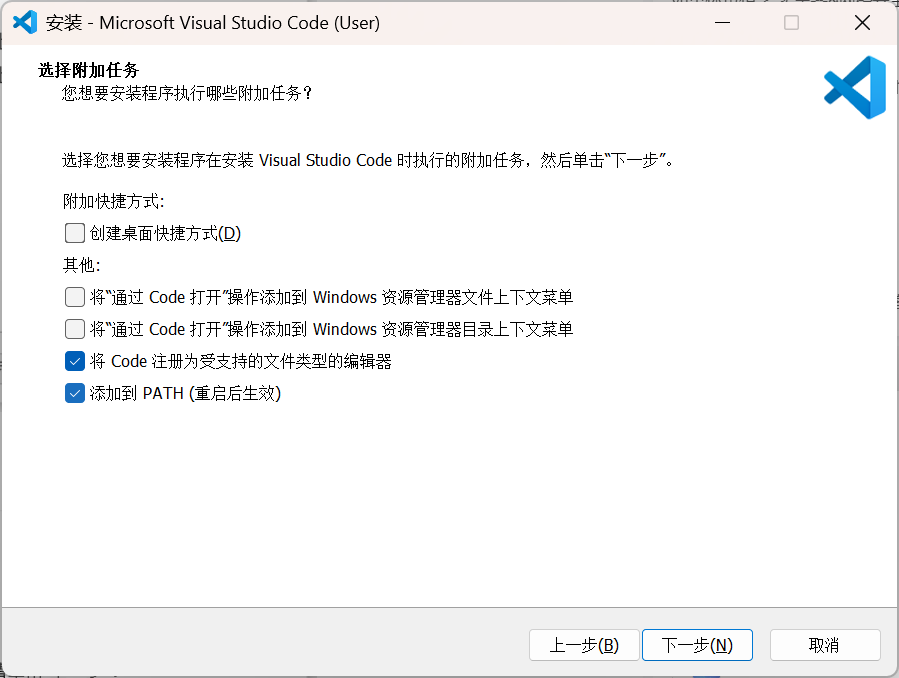Click the instruction text mentioning Visual Studio Code
This screenshot has width=899, height=678.
(x=368, y=160)
